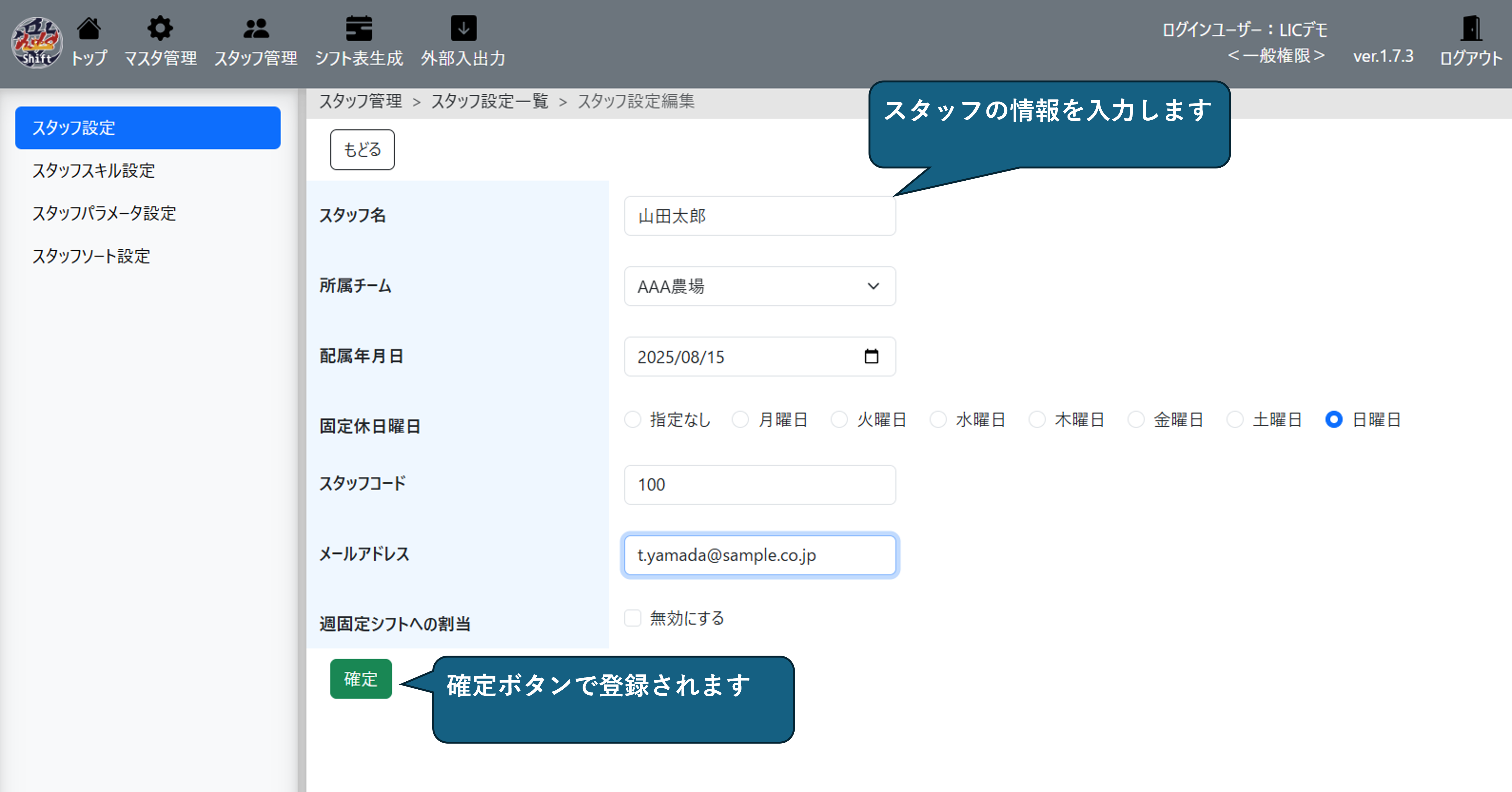Open calendar picker icon in 配属年月日
Viewport: 1512px width, 792px height.
[871, 356]
